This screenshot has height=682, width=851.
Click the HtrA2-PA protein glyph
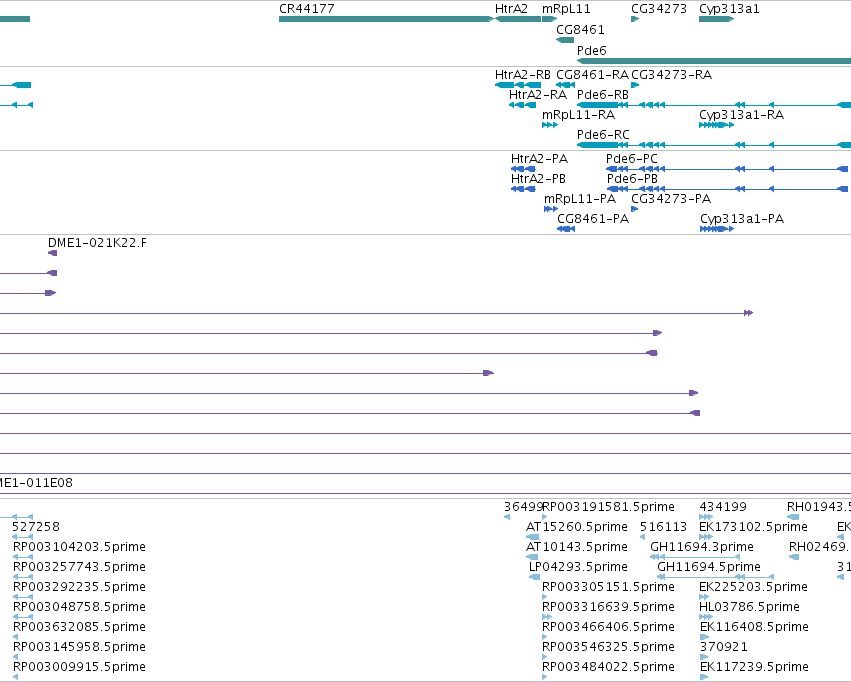tap(523, 169)
